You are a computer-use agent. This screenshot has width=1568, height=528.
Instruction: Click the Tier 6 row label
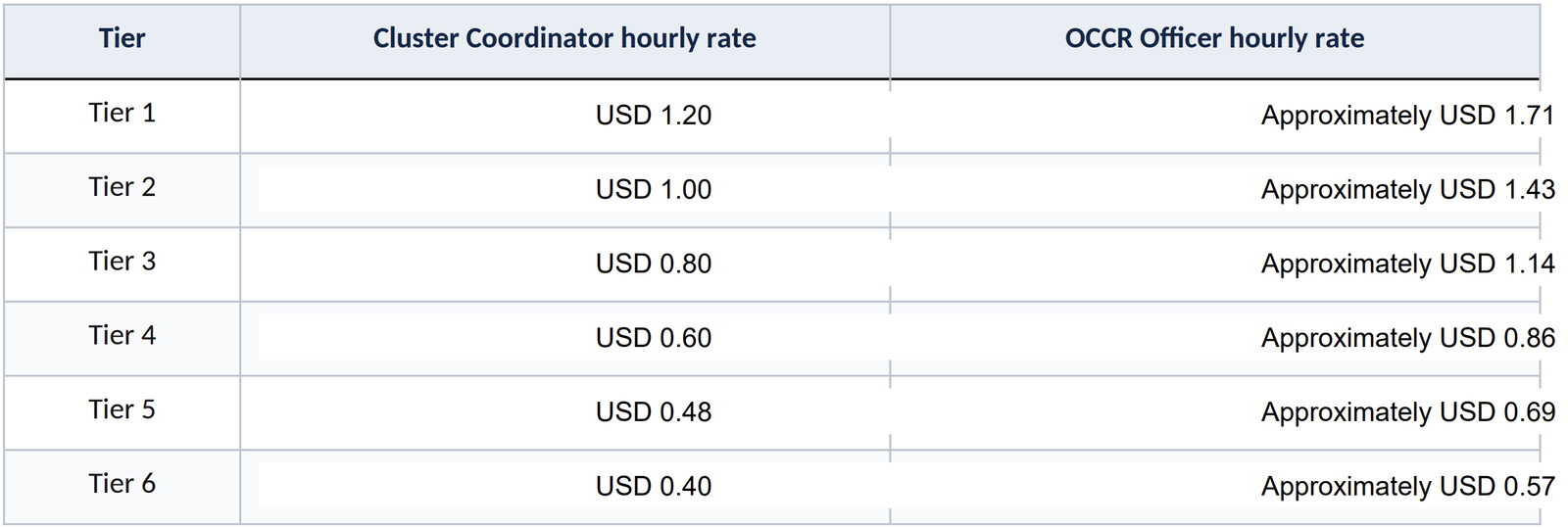pyautogui.click(x=122, y=485)
